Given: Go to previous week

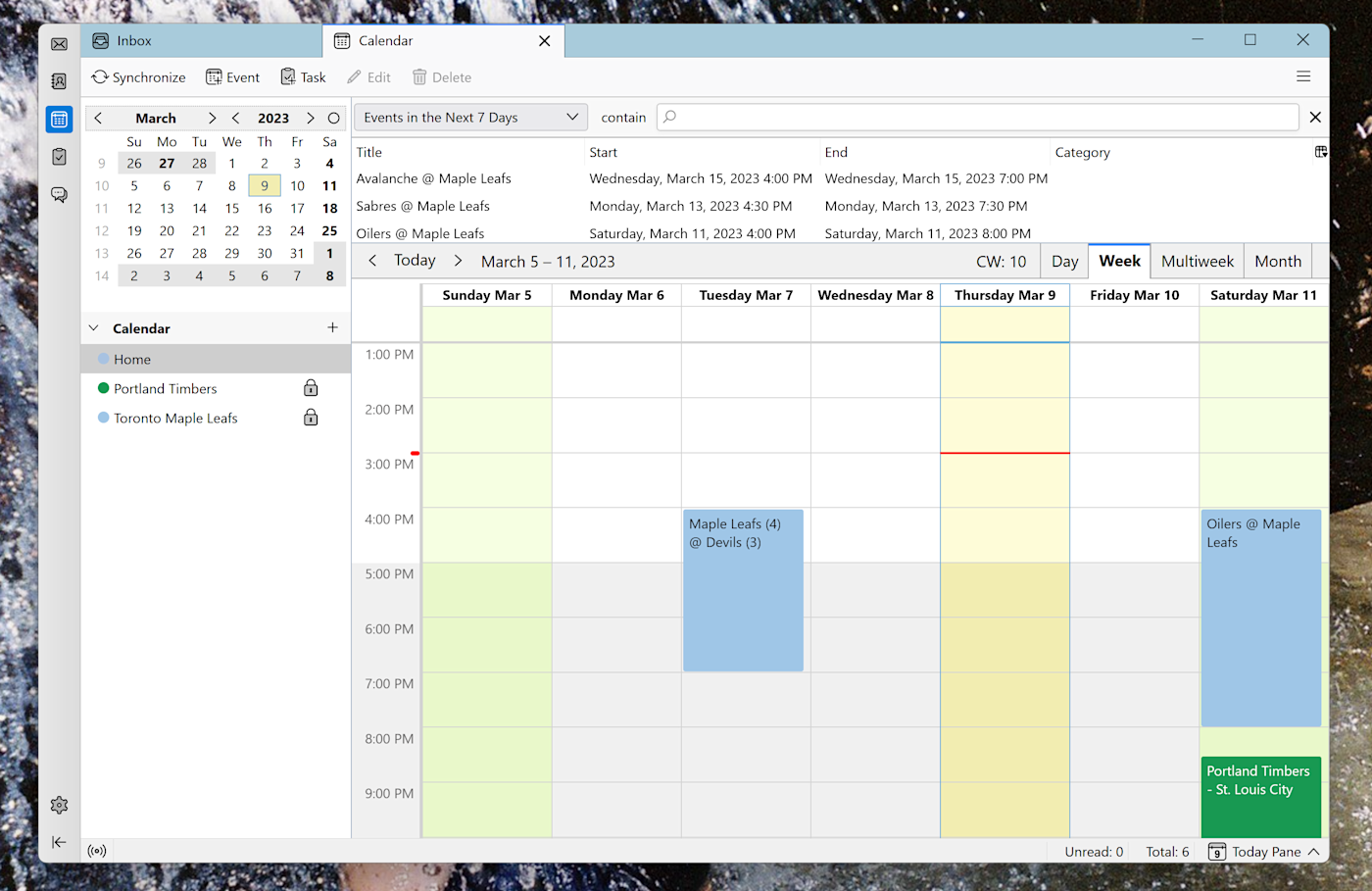Looking at the screenshot, I should point(372,261).
